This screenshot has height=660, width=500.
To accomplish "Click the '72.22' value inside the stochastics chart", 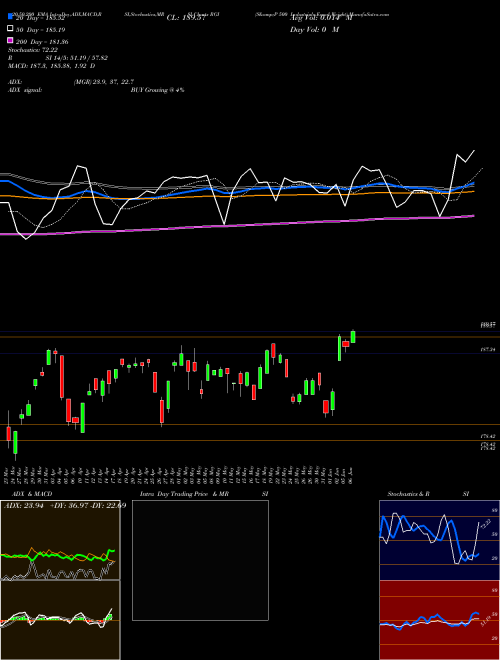I will click(485, 524).
